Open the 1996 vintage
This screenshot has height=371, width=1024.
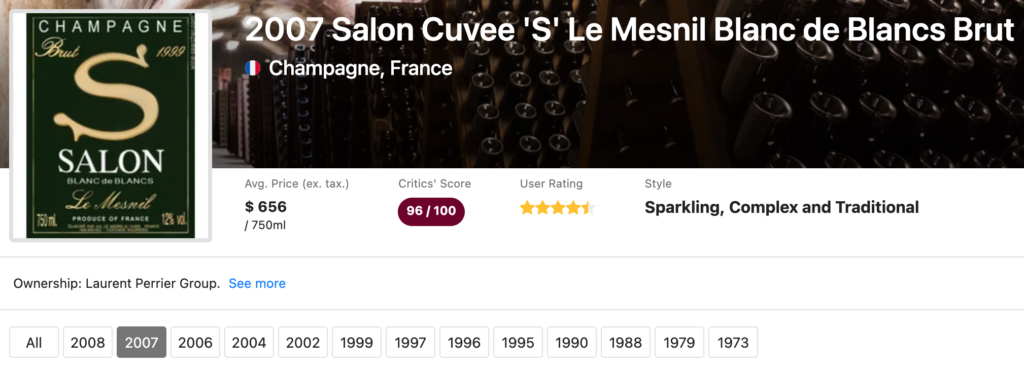coord(464,342)
